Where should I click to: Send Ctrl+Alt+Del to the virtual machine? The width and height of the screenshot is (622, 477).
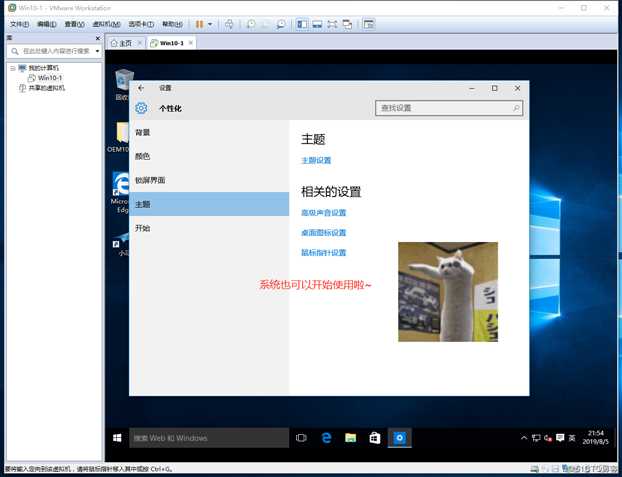229,25
